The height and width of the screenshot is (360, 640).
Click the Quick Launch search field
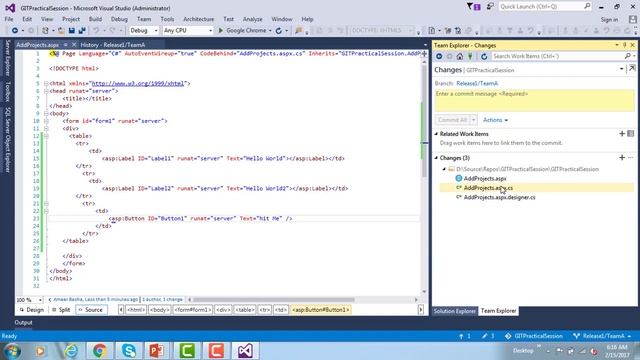coord(545,7)
